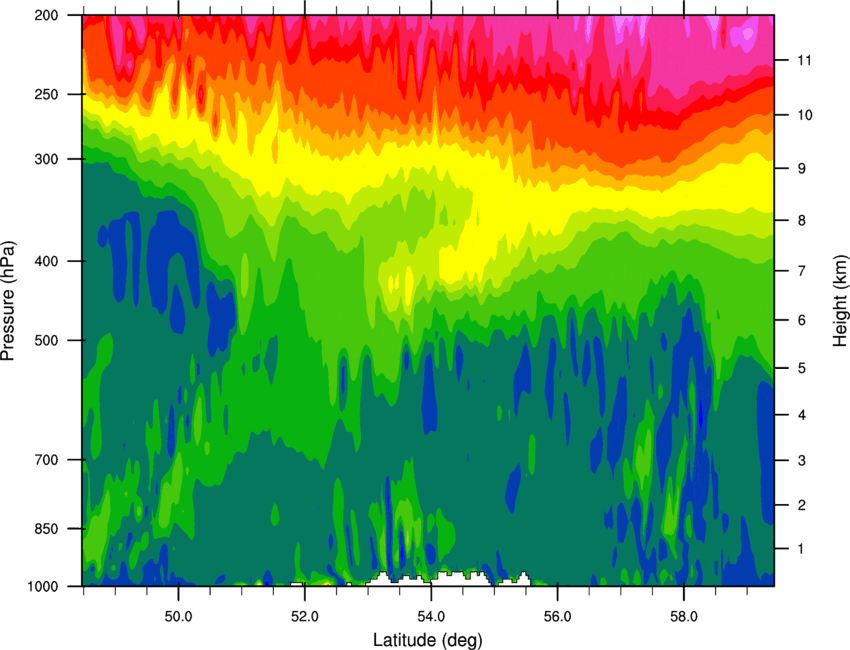850x650 pixels.
Task: Click the 1000 pressure tick label
Action: pos(42,586)
